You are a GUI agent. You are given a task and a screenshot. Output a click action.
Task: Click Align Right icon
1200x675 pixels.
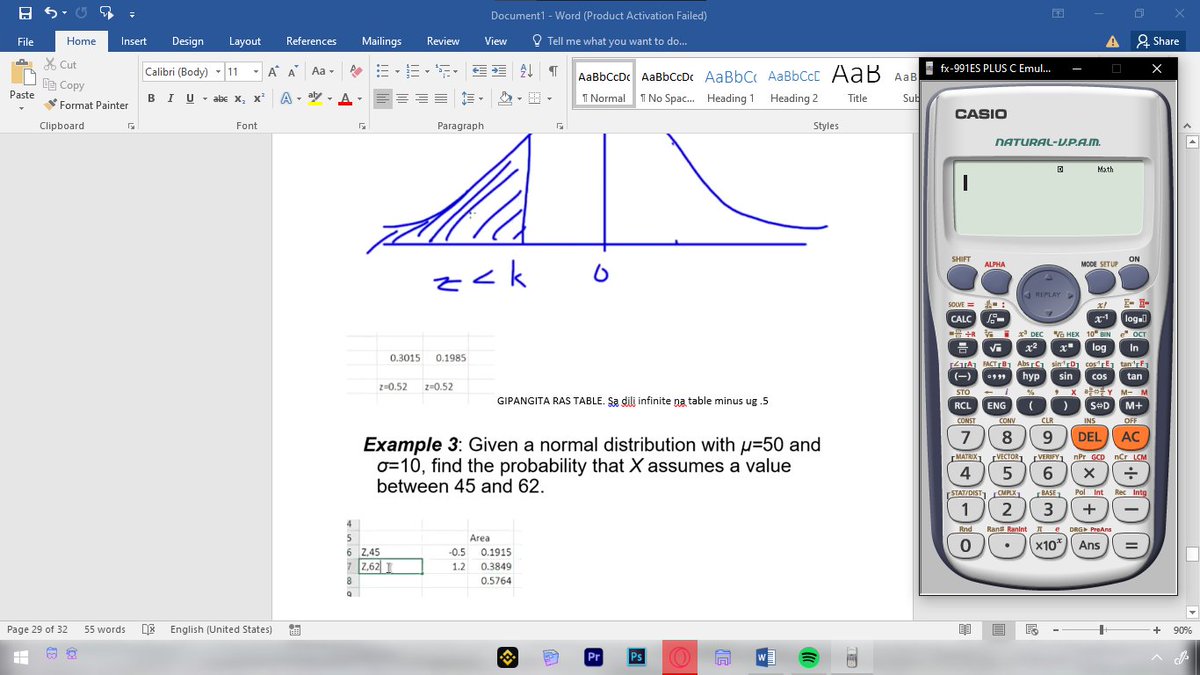click(x=421, y=98)
